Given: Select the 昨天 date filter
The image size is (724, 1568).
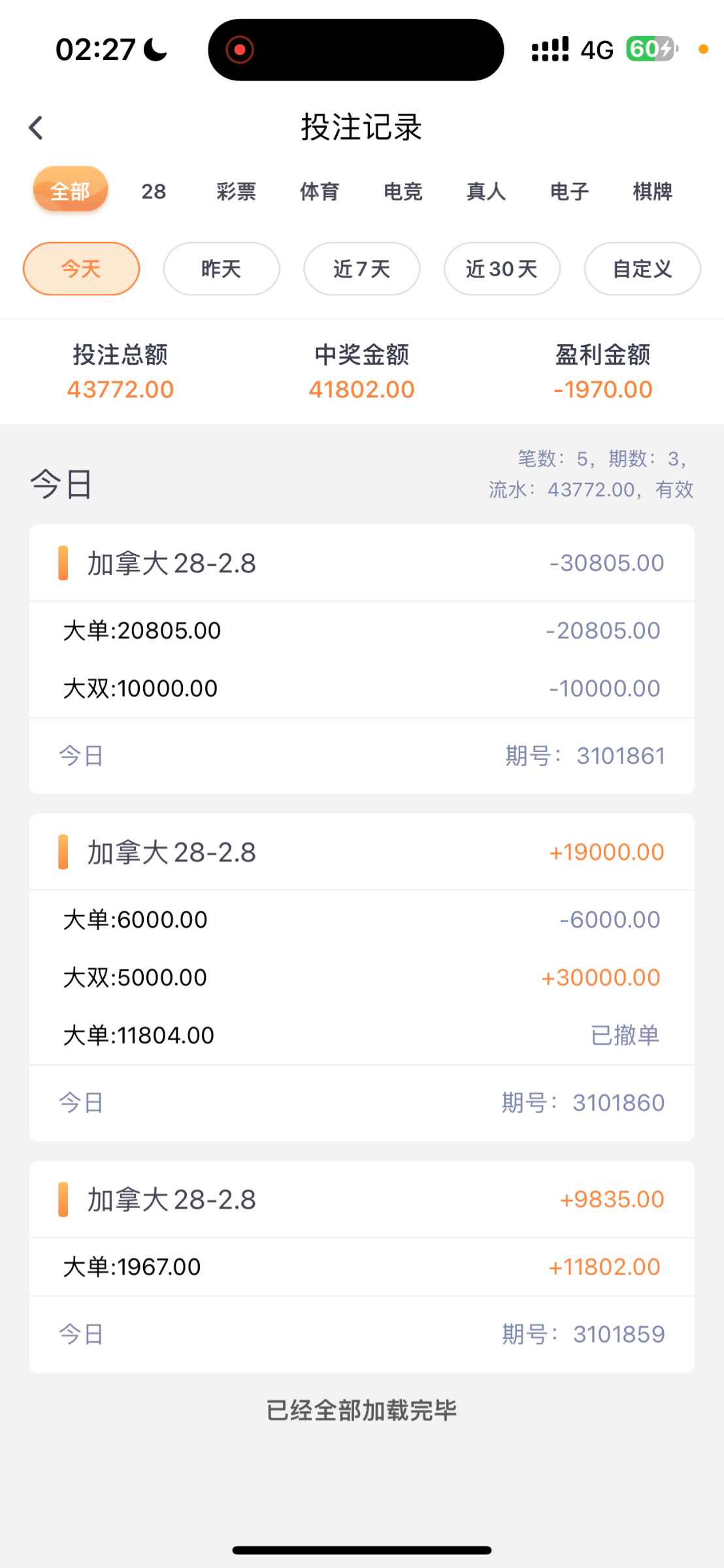Looking at the screenshot, I should tap(222, 269).
